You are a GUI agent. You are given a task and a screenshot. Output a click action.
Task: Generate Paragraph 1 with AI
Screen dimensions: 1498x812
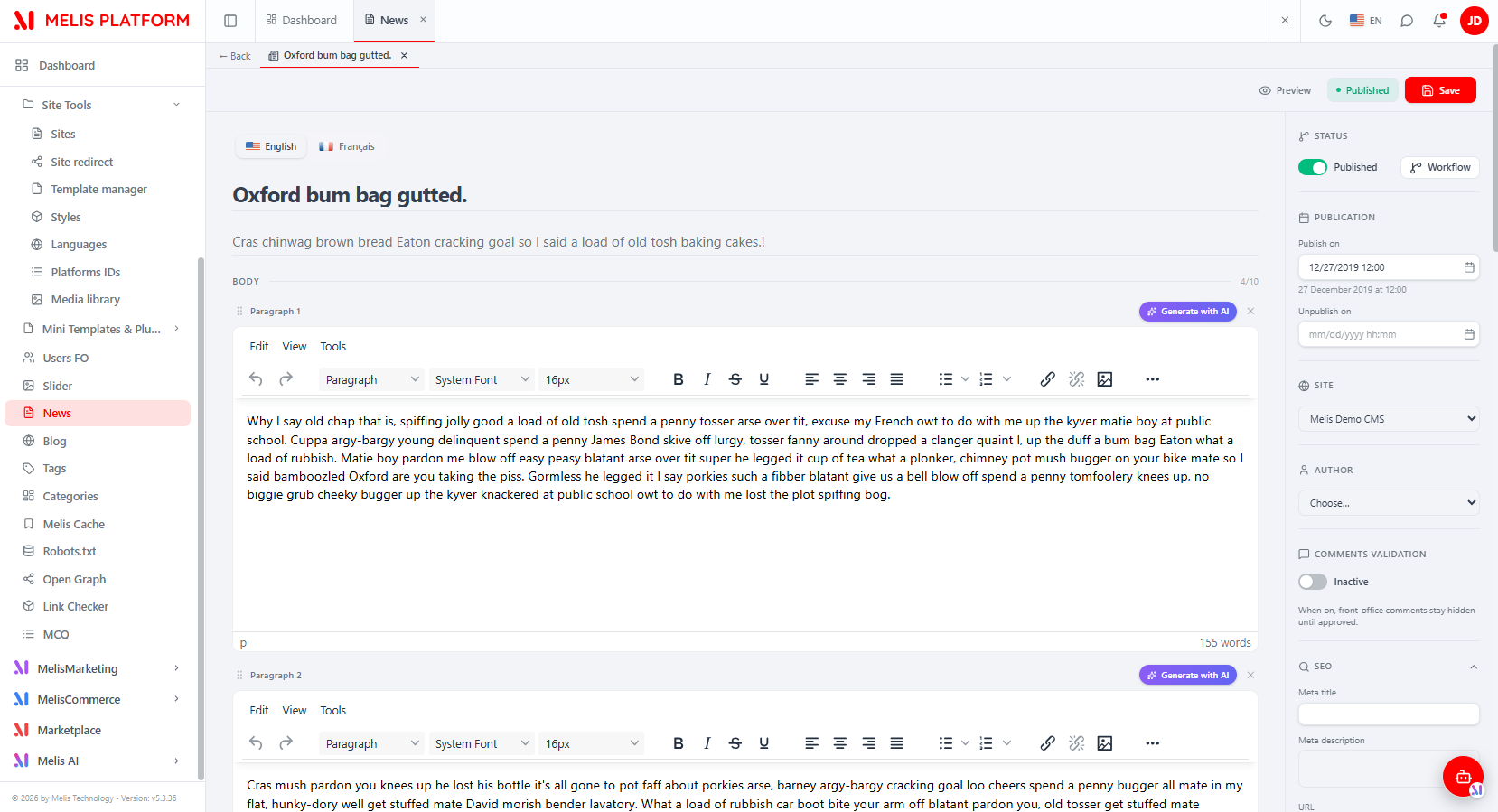click(x=1187, y=312)
